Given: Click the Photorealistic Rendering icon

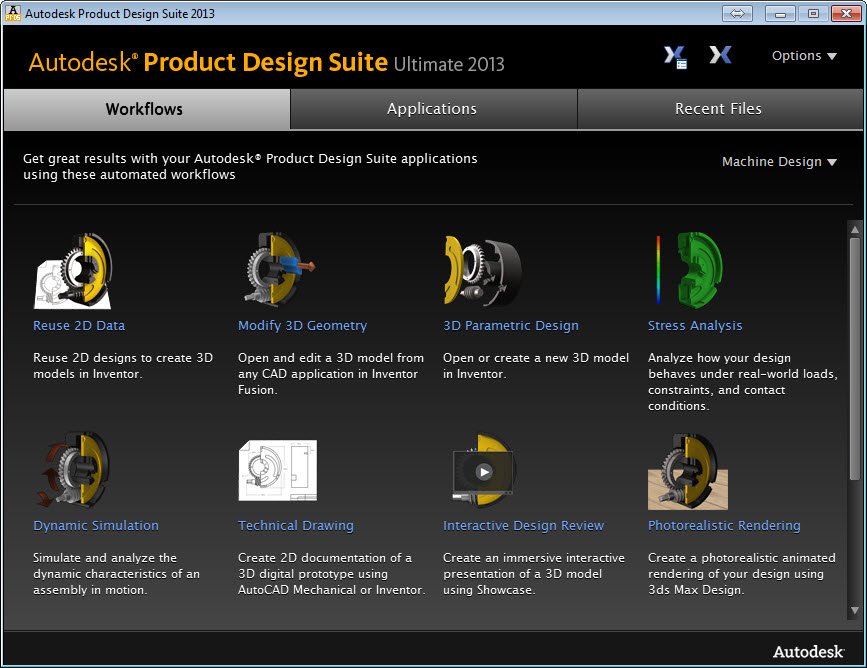Looking at the screenshot, I should [688, 472].
